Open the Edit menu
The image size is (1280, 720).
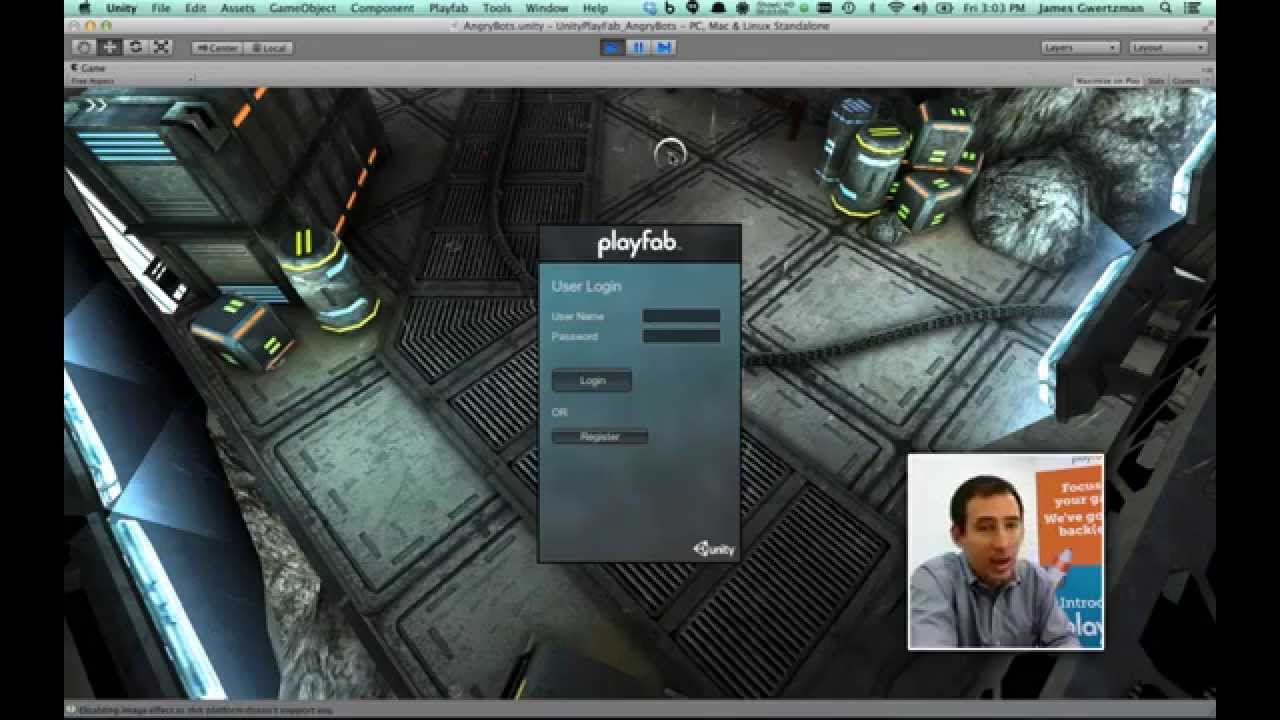point(196,8)
